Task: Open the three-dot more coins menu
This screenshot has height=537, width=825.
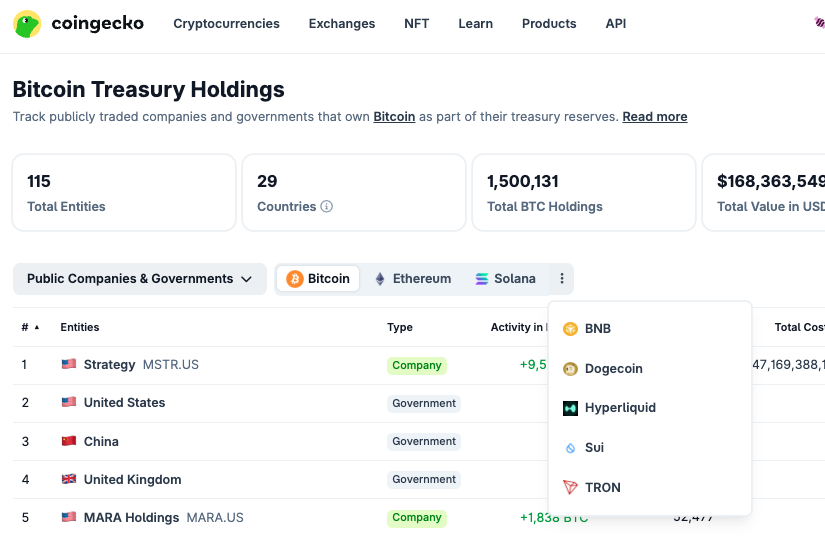Action: (561, 279)
